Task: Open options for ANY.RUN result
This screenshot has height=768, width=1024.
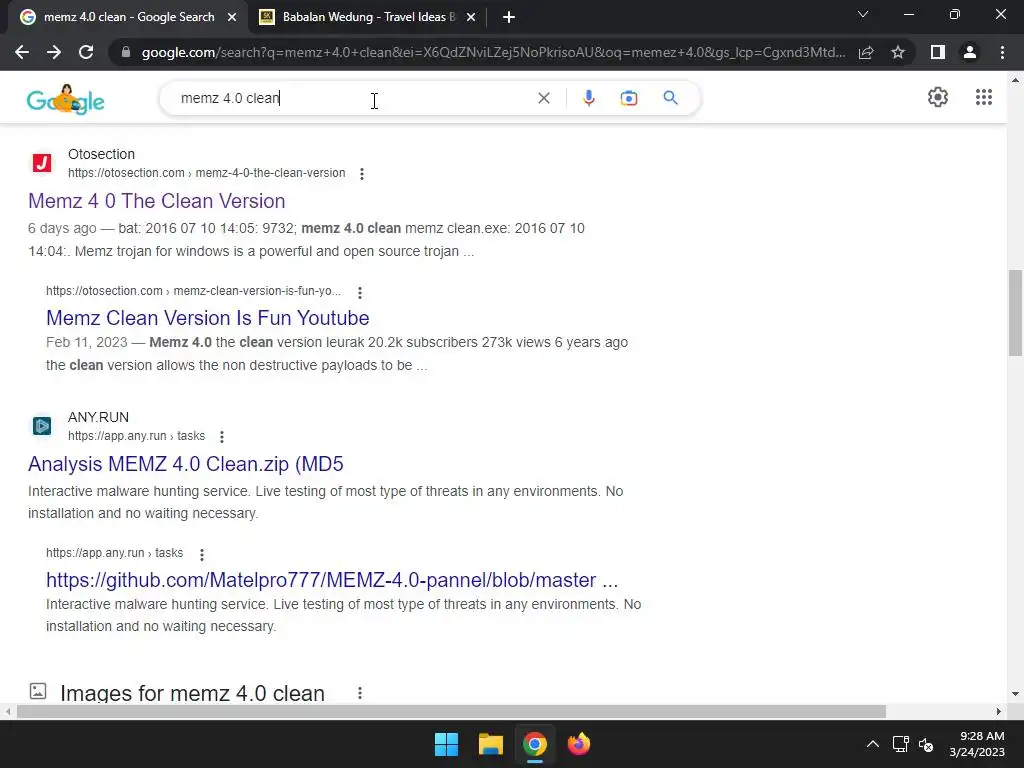Action: tap(222, 437)
